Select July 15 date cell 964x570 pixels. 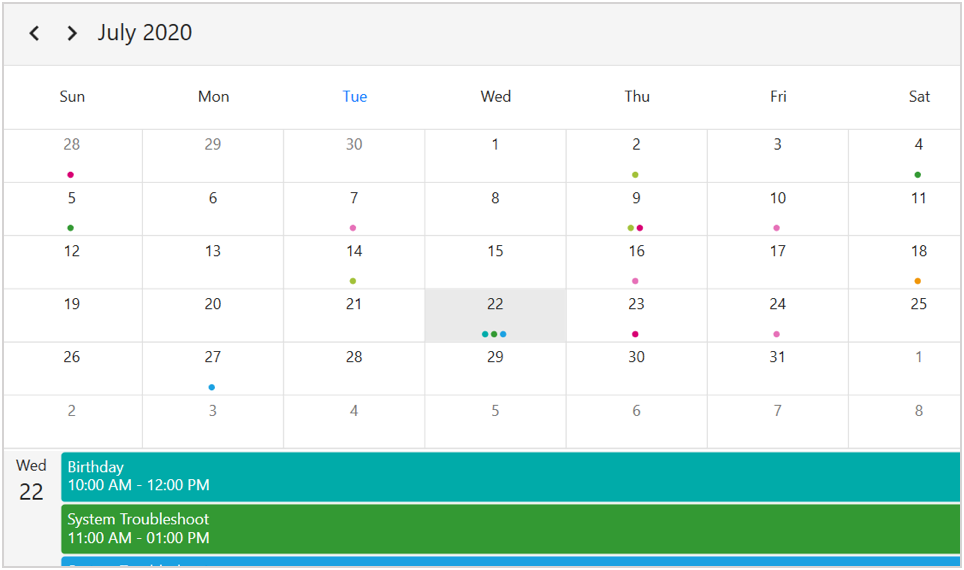coord(496,262)
